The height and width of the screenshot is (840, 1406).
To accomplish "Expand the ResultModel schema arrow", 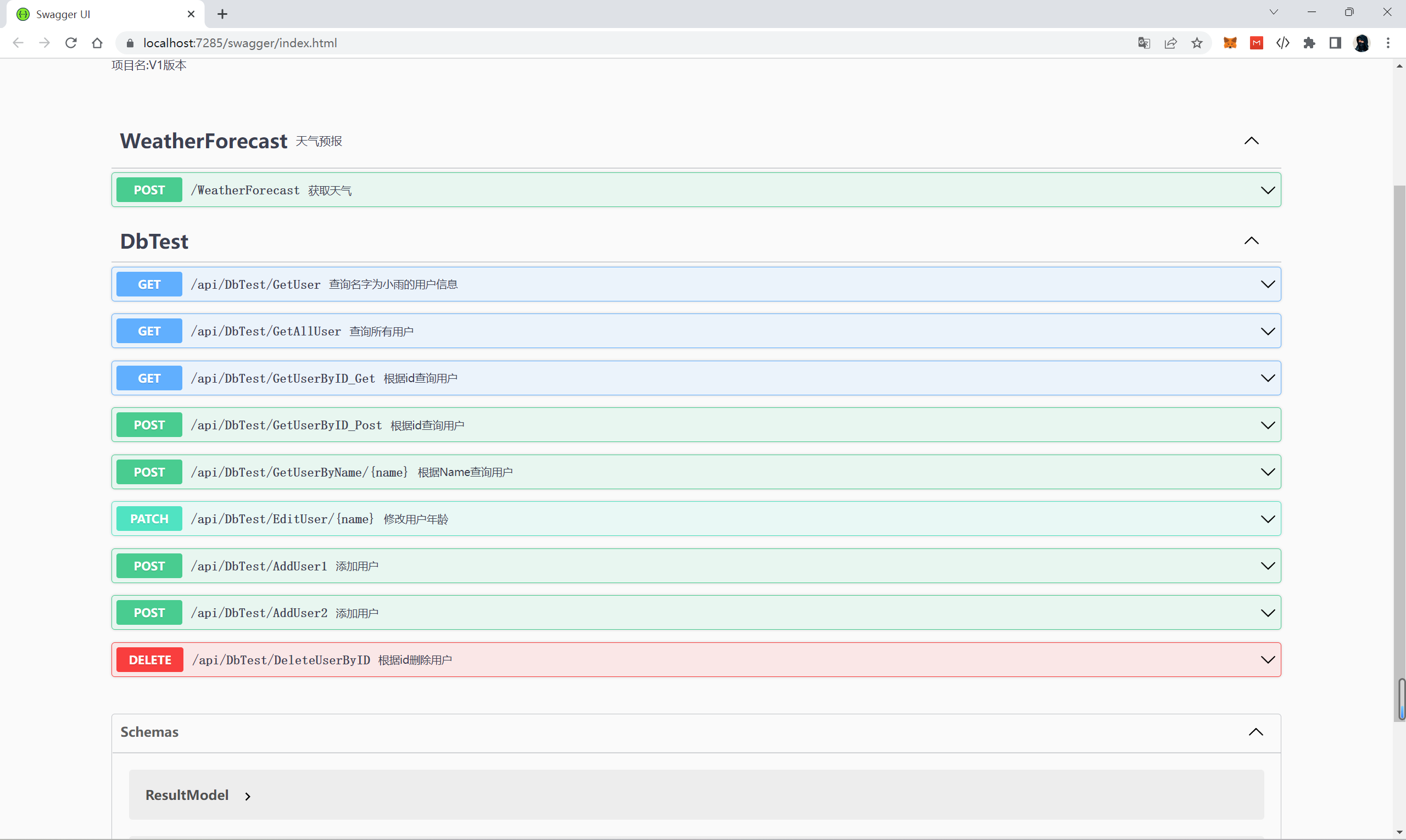I will (248, 797).
